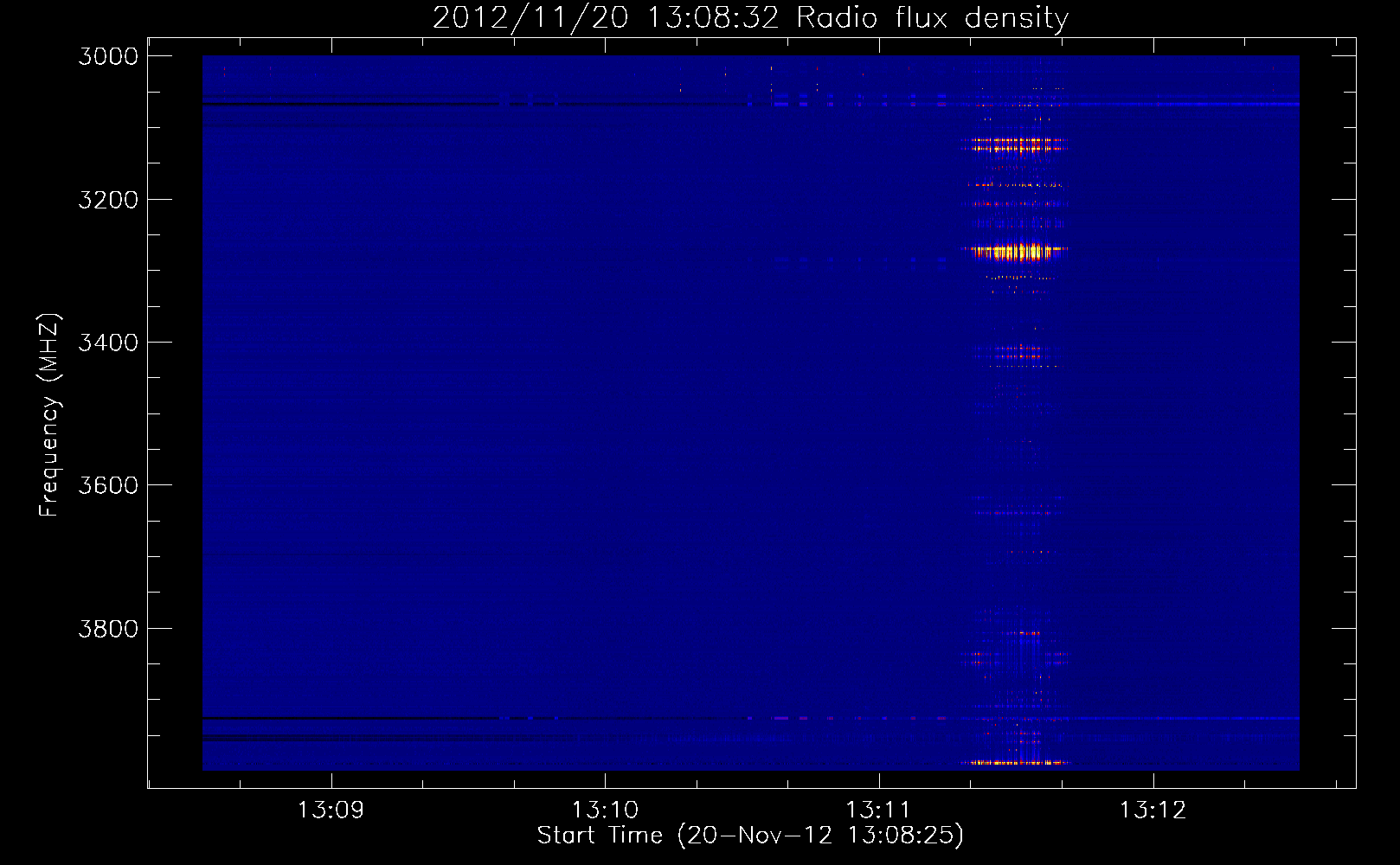Click the "Frequency (MHZ)" axis label

[x=49, y=415]
